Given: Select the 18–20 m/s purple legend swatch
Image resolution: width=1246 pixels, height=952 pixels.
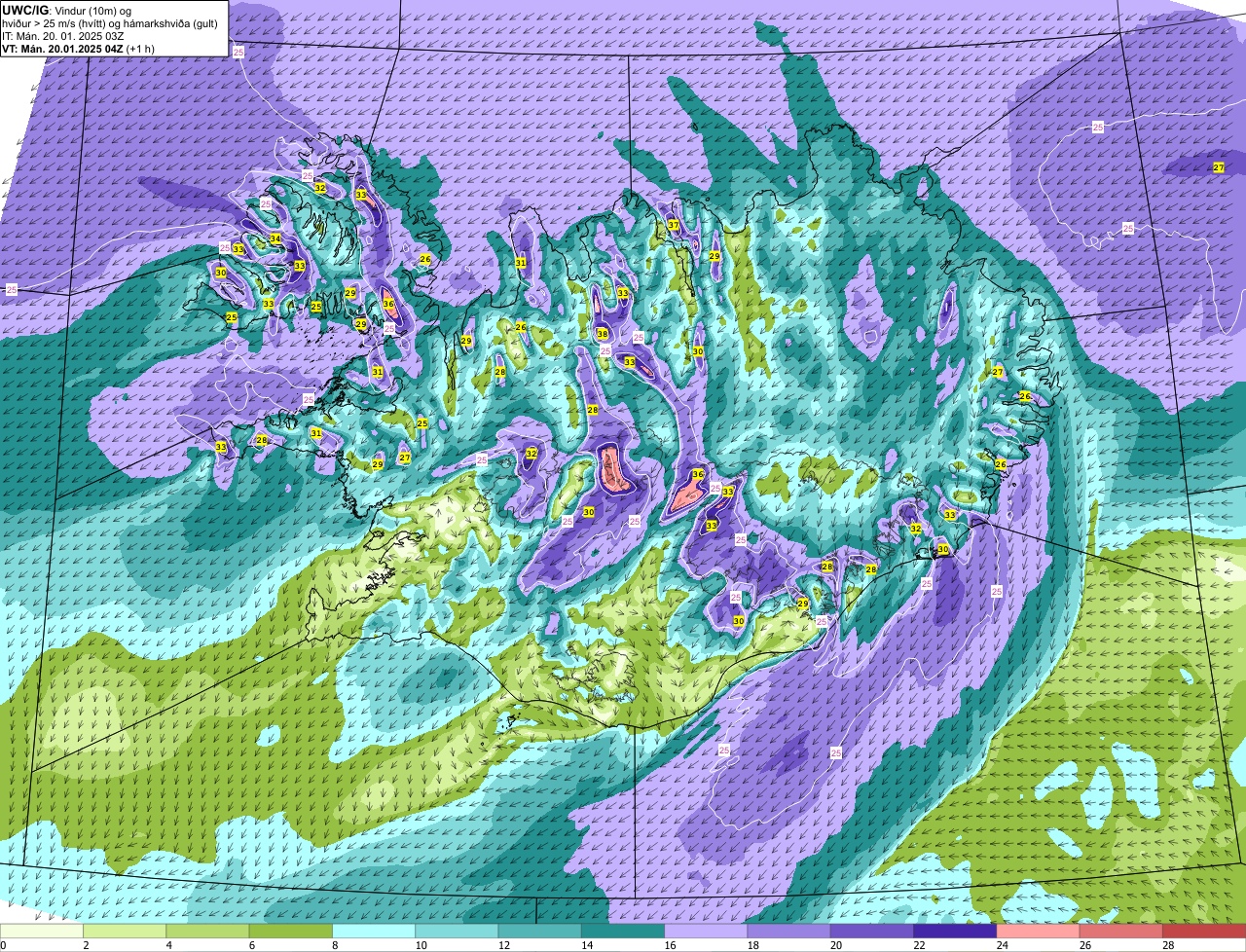Looking at the screenshot, I should click(x=788, y=932).
